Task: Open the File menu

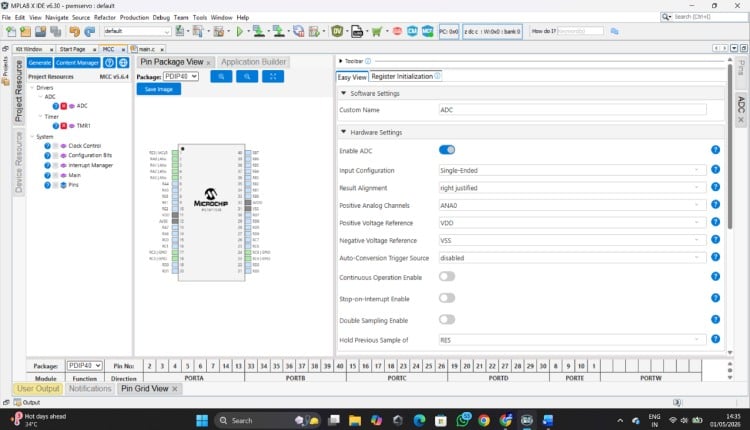Action: [6, 18]
